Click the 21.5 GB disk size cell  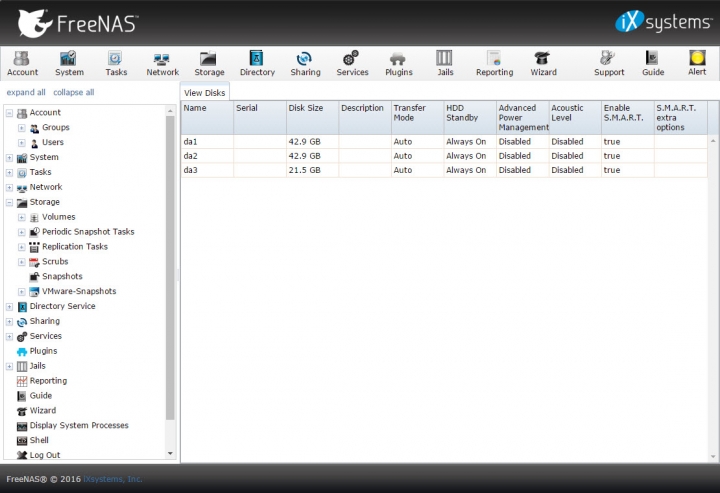(x=312, y=170)
